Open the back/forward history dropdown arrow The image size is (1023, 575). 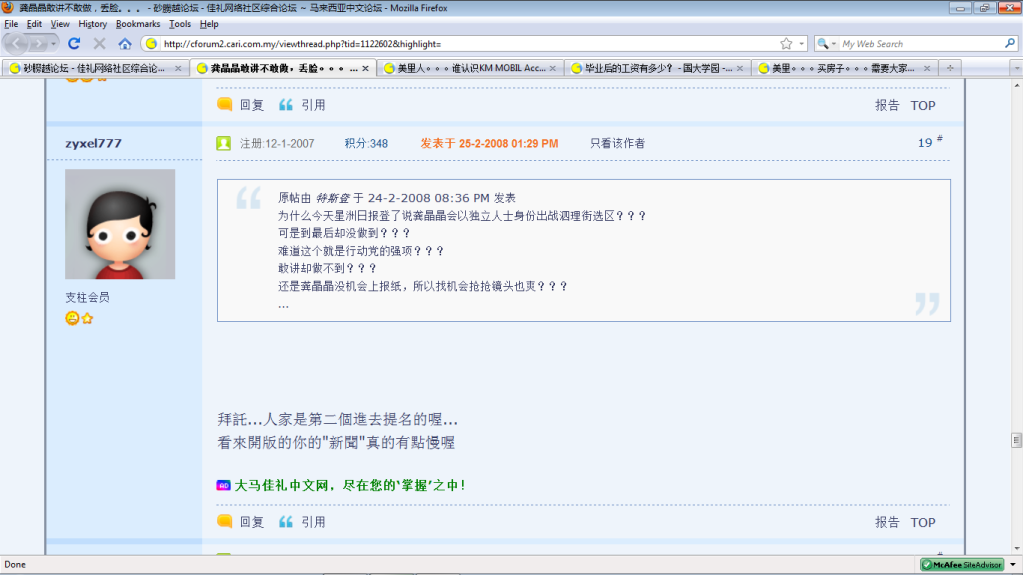(54, 44)
